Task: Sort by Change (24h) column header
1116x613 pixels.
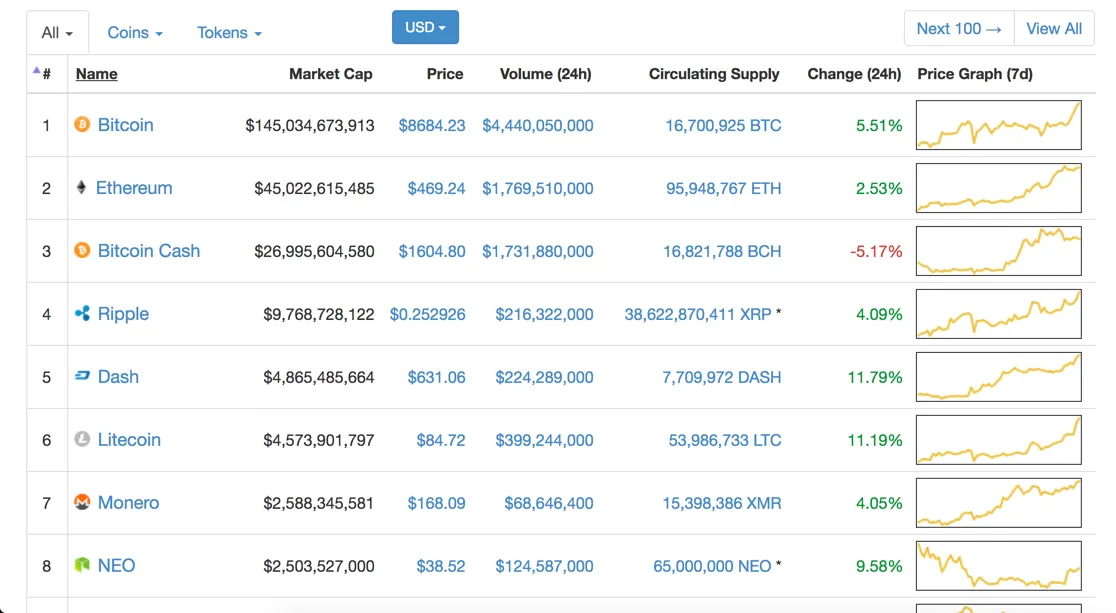Action: [x=854, y=74]
